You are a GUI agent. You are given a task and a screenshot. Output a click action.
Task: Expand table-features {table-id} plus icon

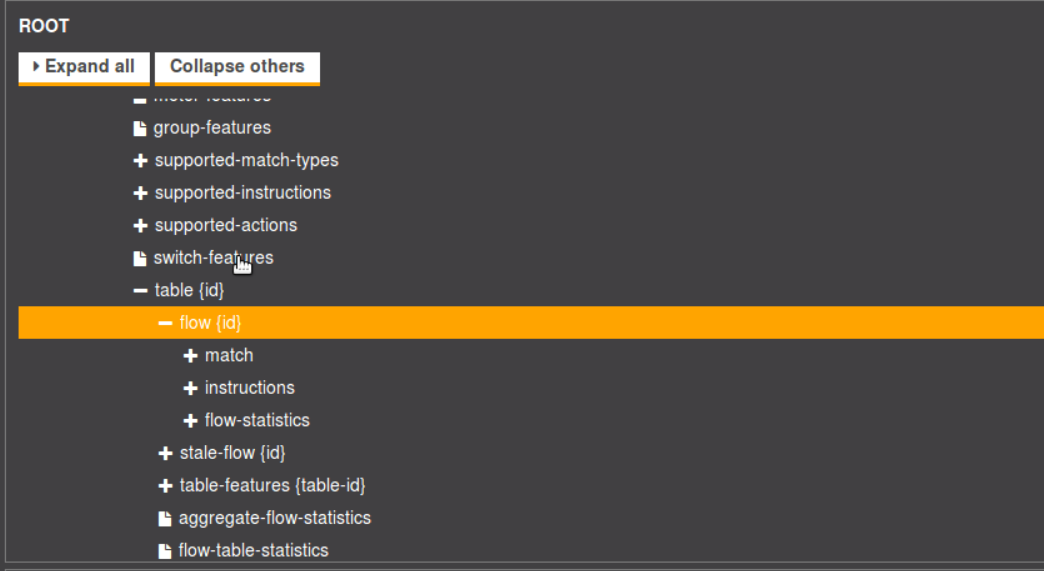(x=165, y=486)
